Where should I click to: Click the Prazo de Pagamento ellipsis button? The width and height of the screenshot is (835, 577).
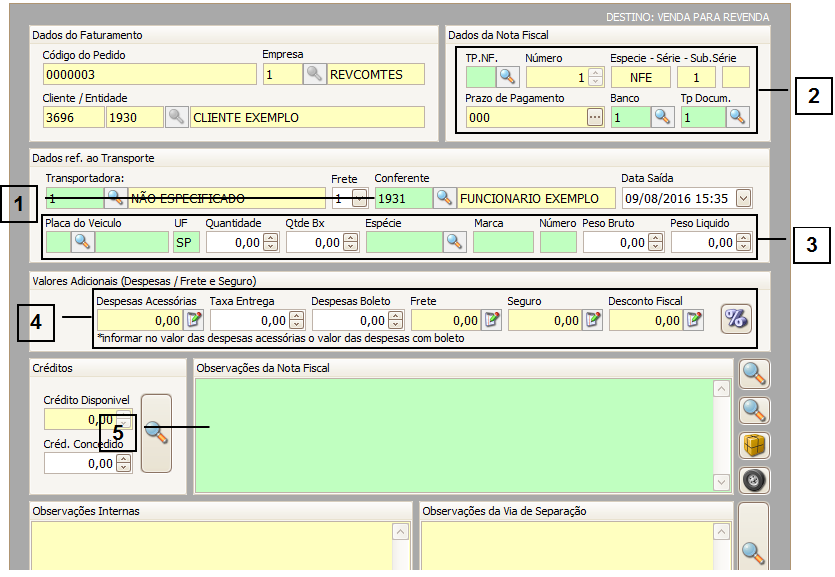[x=595, y=117]
